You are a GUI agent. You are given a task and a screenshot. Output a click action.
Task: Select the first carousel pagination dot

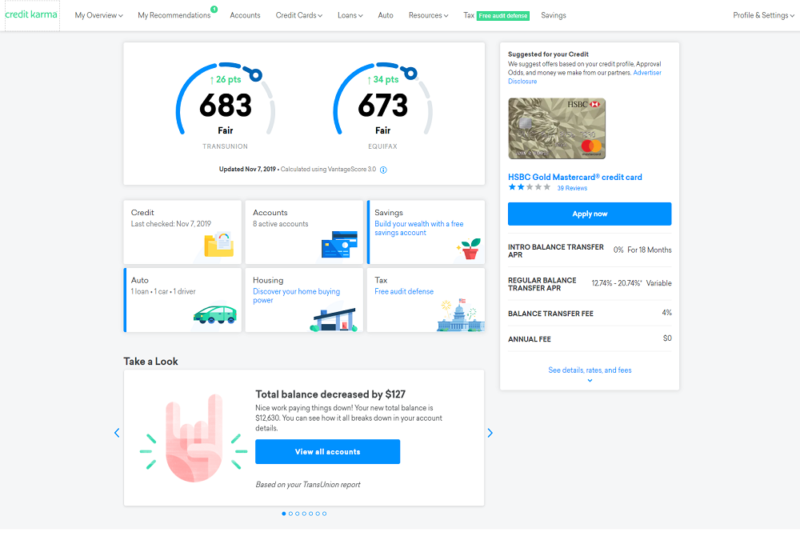click(x=284, y=514)
